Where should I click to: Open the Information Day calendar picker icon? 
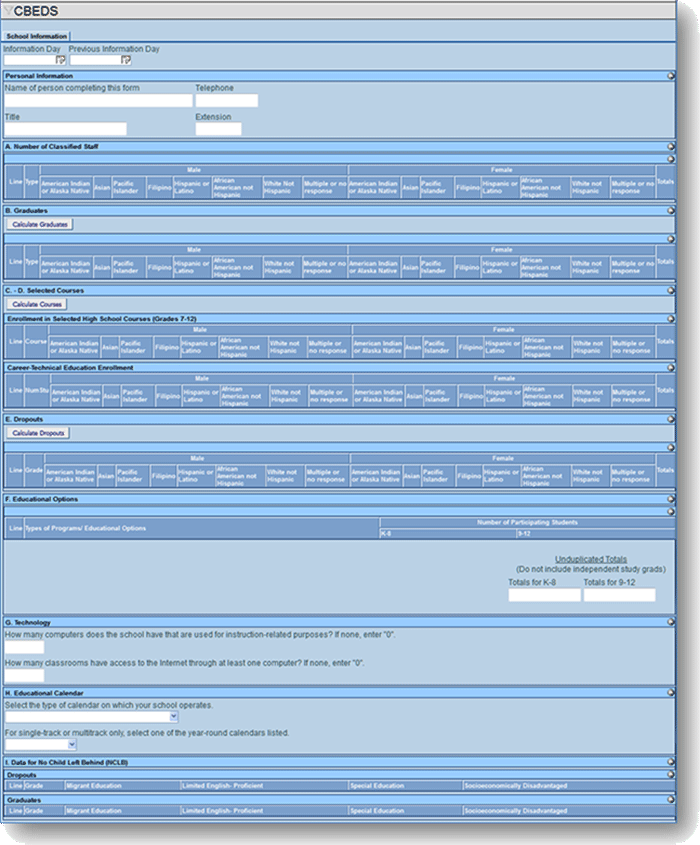60,60
